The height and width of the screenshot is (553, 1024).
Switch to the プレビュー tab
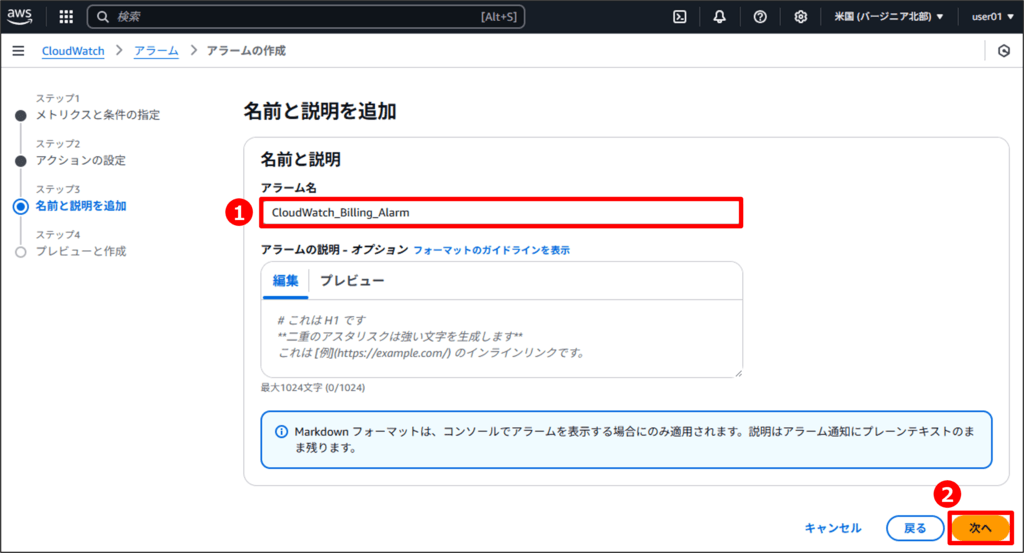tap(352, 281)
